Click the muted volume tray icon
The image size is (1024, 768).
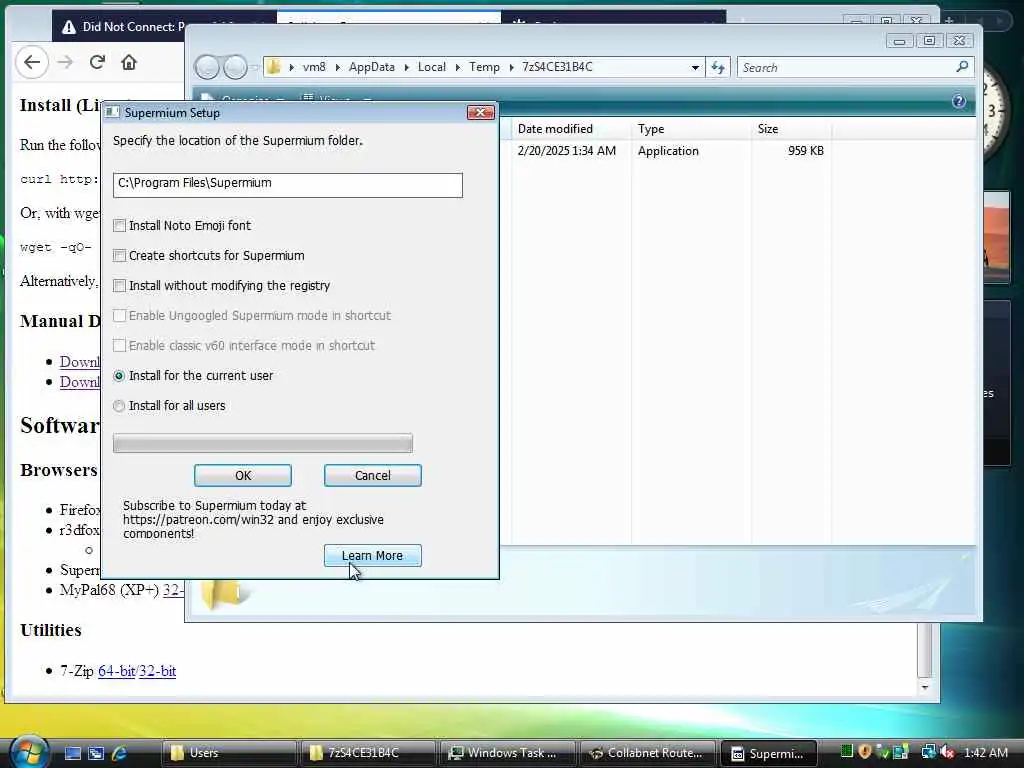click(948, 752)
